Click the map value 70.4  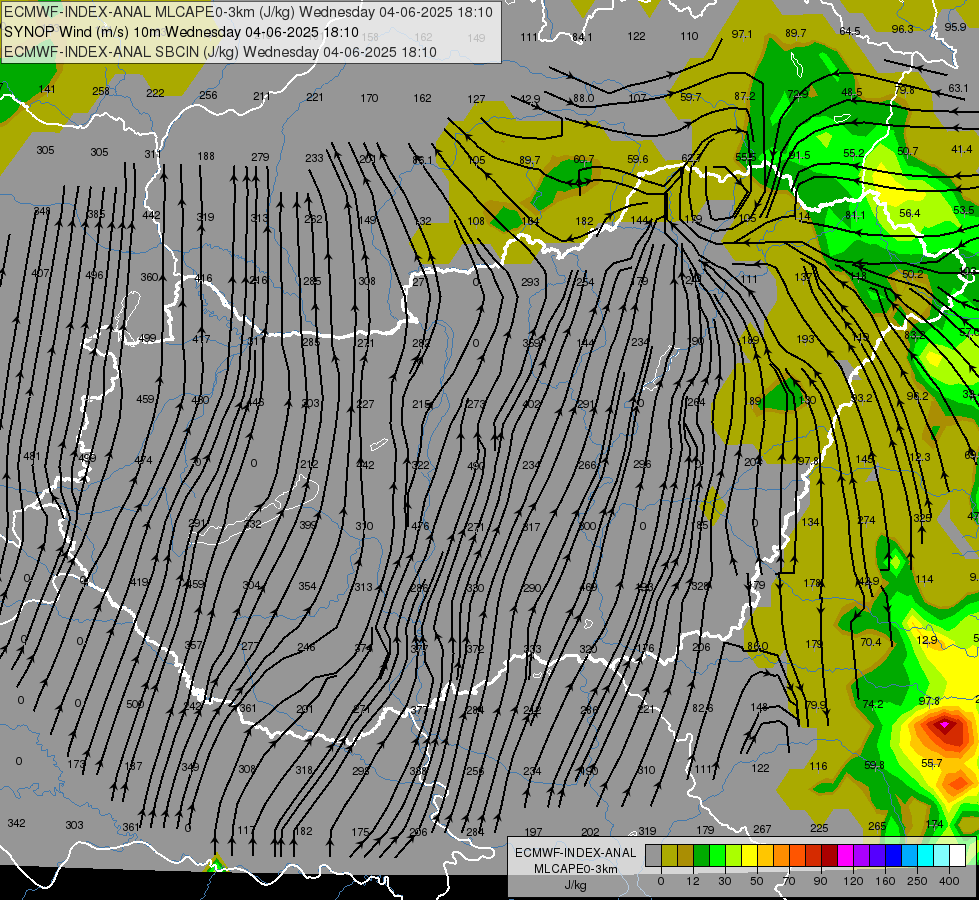coord(870,642)
